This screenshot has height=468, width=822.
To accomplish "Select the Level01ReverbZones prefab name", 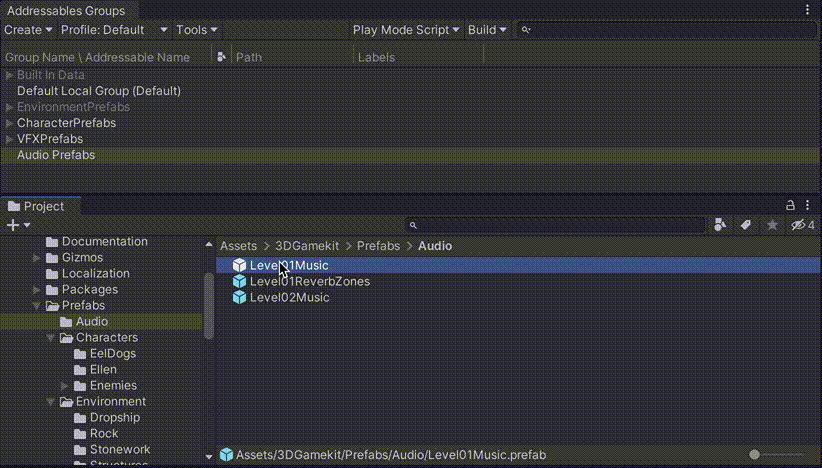I will click(310, 281).
